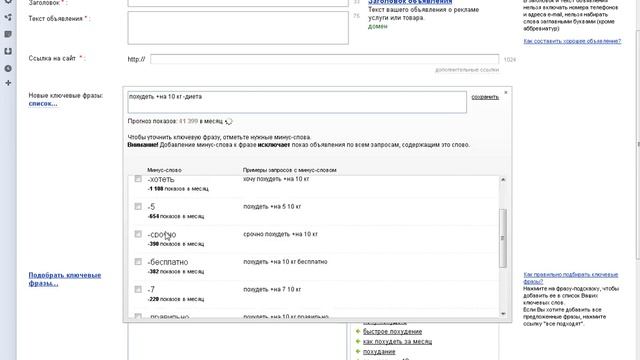This screenshot has width=640, height=360.
Task: Click scroll-up arrow of minus-word list
Action: pyautogui.click(x=503, y=180)
